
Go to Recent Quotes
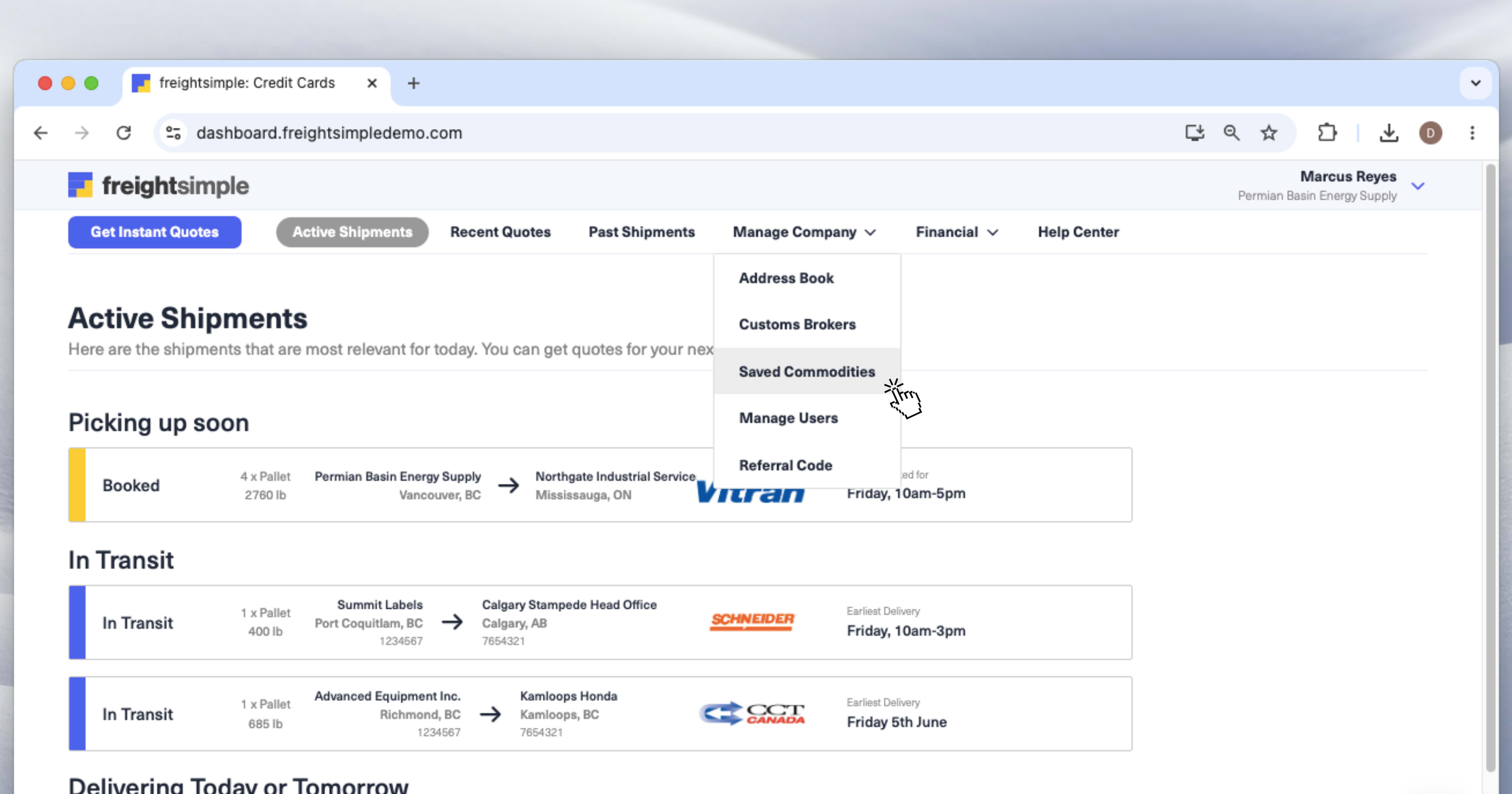coord(500,232)
